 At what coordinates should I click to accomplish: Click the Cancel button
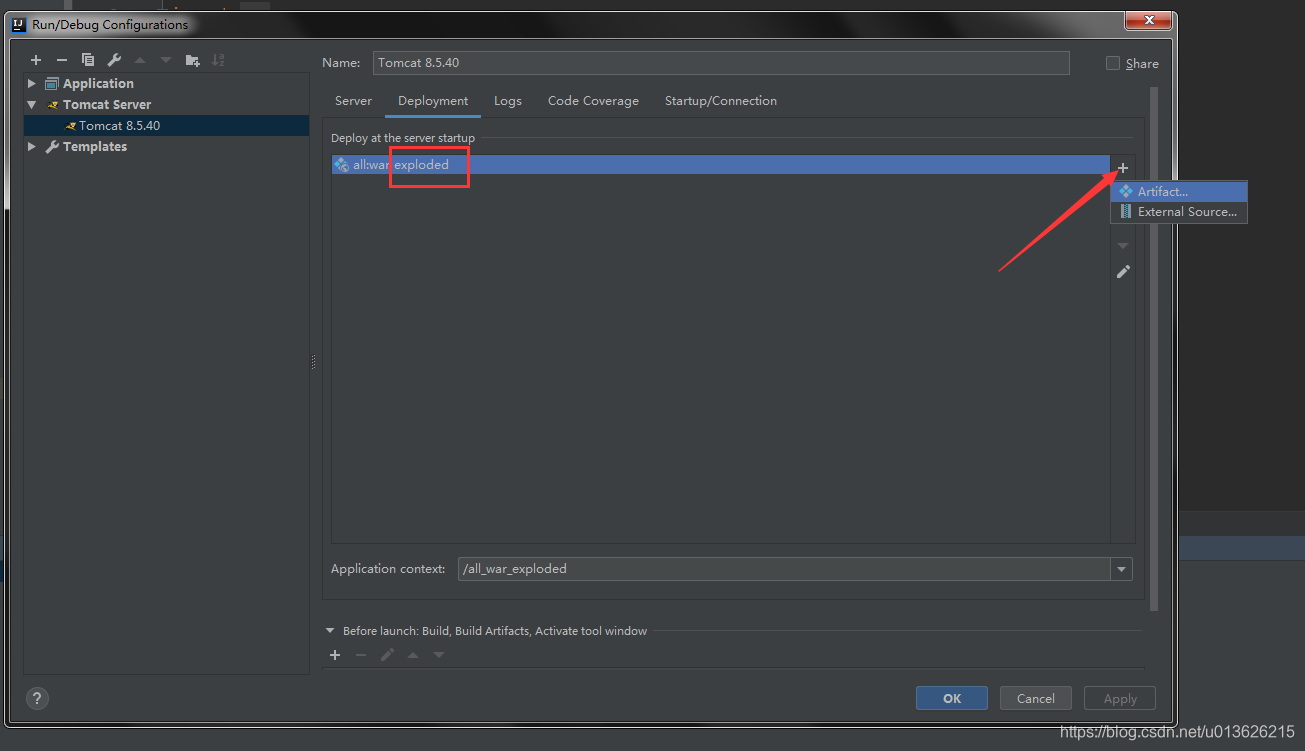pos(1036,698)
